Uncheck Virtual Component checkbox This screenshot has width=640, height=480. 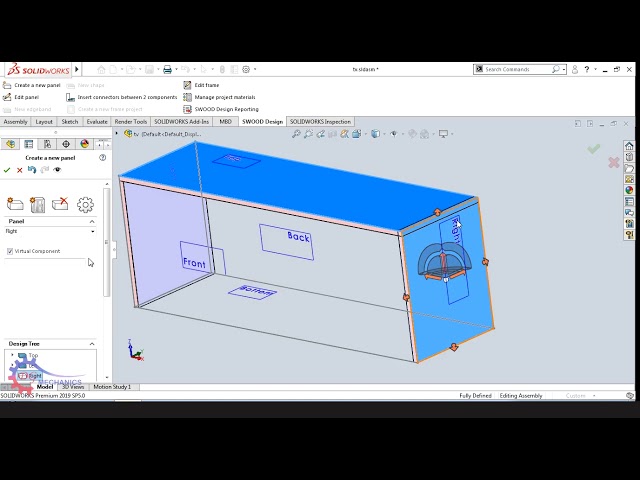(10, 251)
